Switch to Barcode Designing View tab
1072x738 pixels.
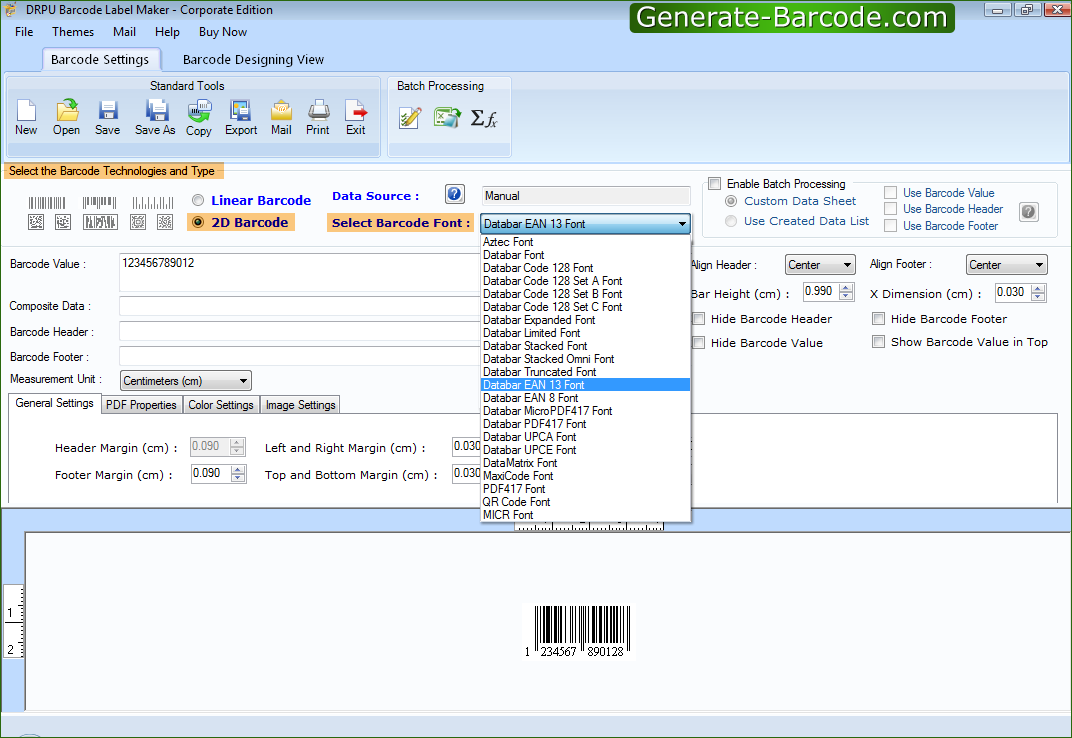tap(252, 59)
